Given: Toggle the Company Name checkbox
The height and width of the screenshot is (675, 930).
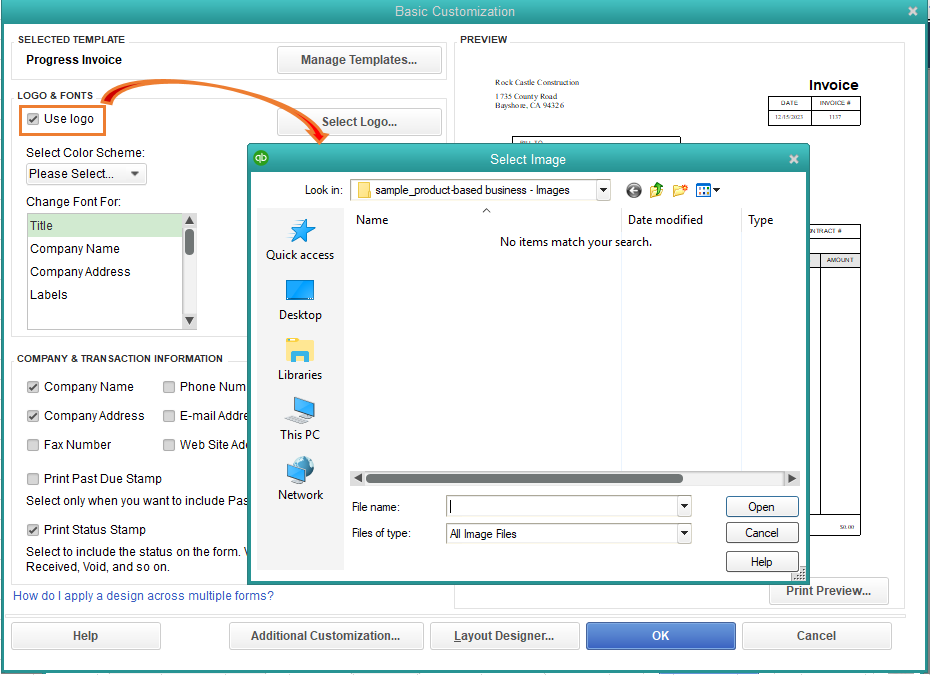Looking at the screenshot, I should [33, 387].
